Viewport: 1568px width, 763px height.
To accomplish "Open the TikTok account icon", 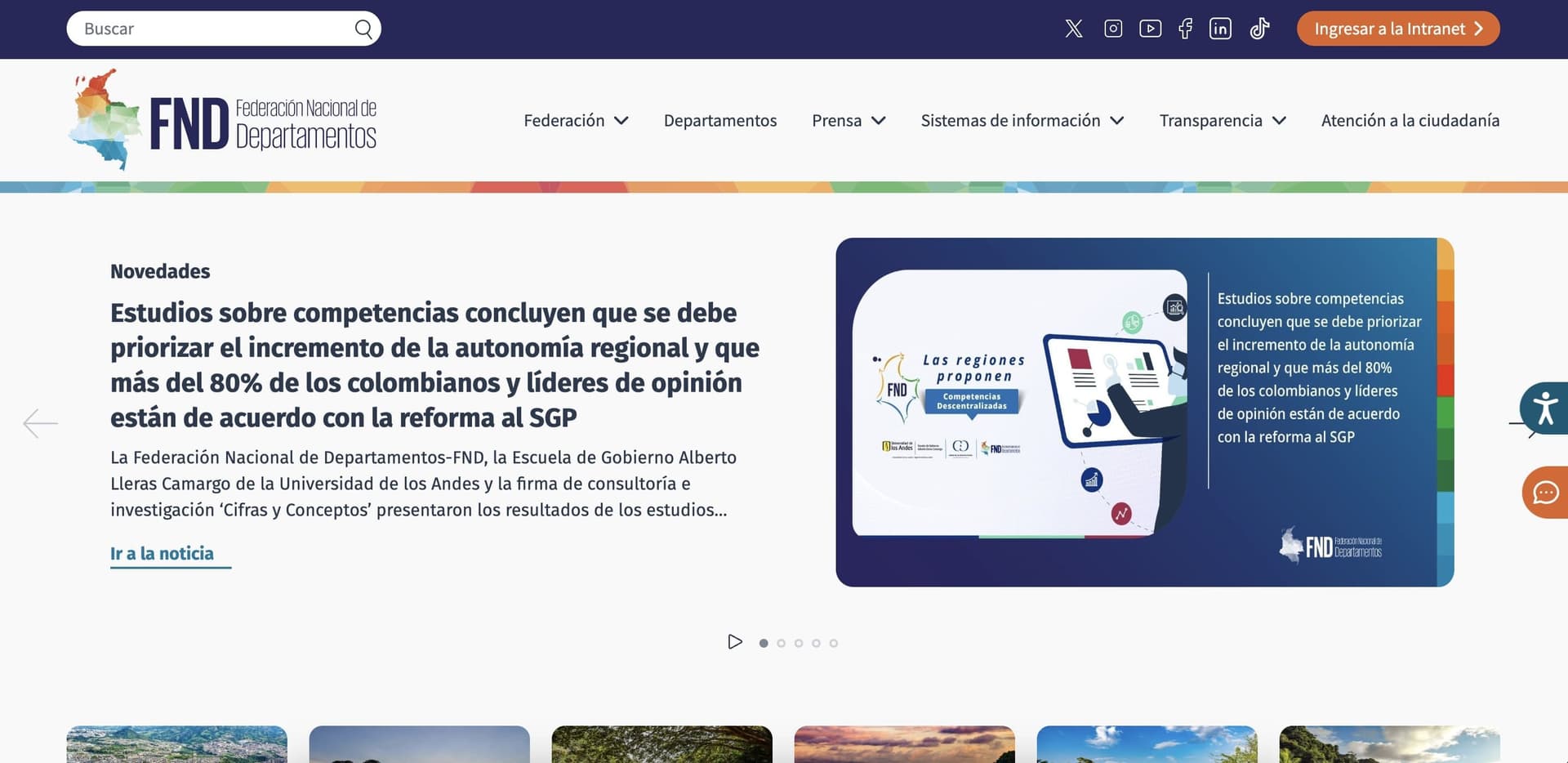I will [x=1259, y=29].
